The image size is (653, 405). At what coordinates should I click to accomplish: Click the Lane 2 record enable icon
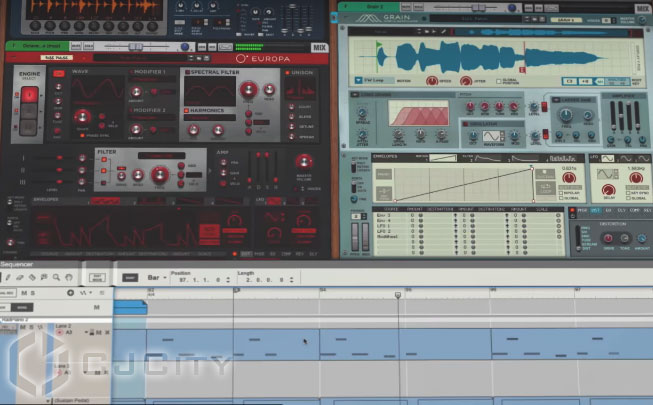[60, 332]
